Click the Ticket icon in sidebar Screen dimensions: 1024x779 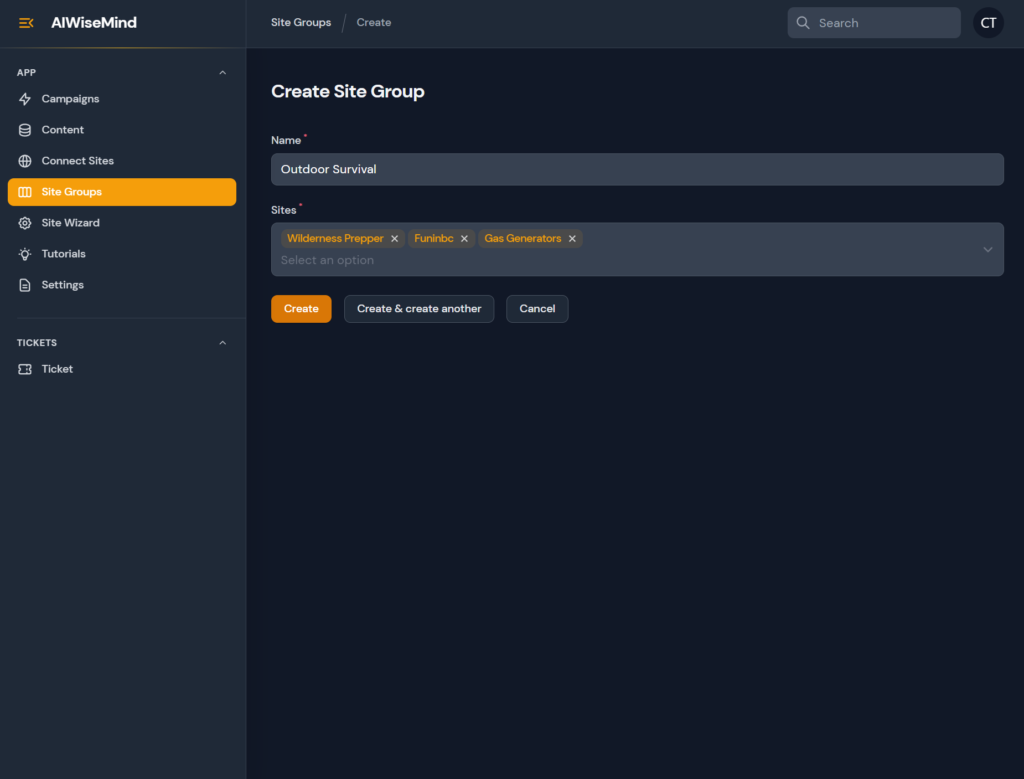click(25, 369)
